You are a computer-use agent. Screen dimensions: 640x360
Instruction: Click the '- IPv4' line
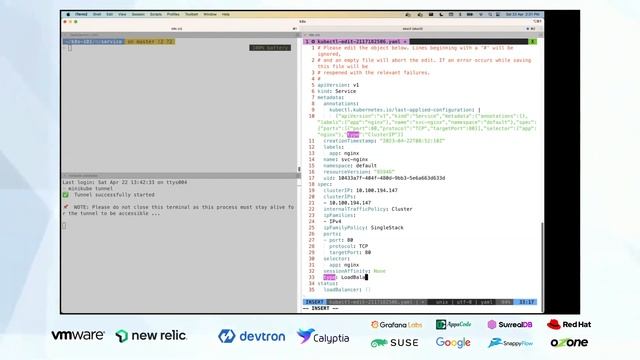(x=332, y=222)
